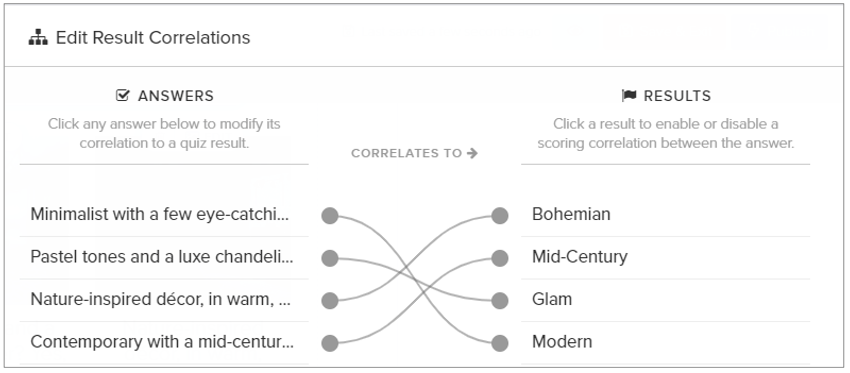Viewport: 850px width, 373px height.
Task: Select the Nature-inspired décor answer connector dot
Action: coord(330,300)
